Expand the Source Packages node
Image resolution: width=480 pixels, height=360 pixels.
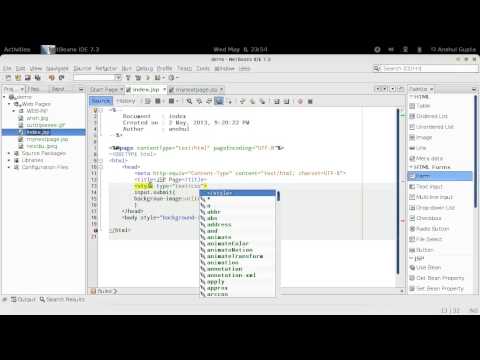point(9,153)
